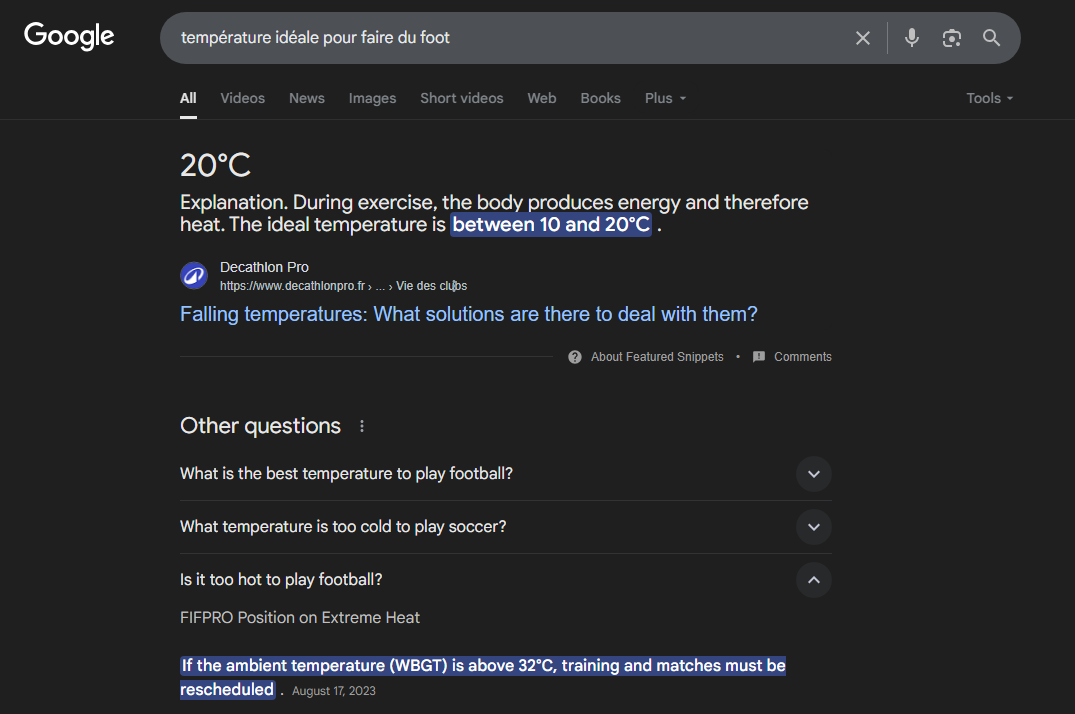Viewport: 1075px width, 714px height.
Task: Switch to the Short videos tab
Action: 461,98
